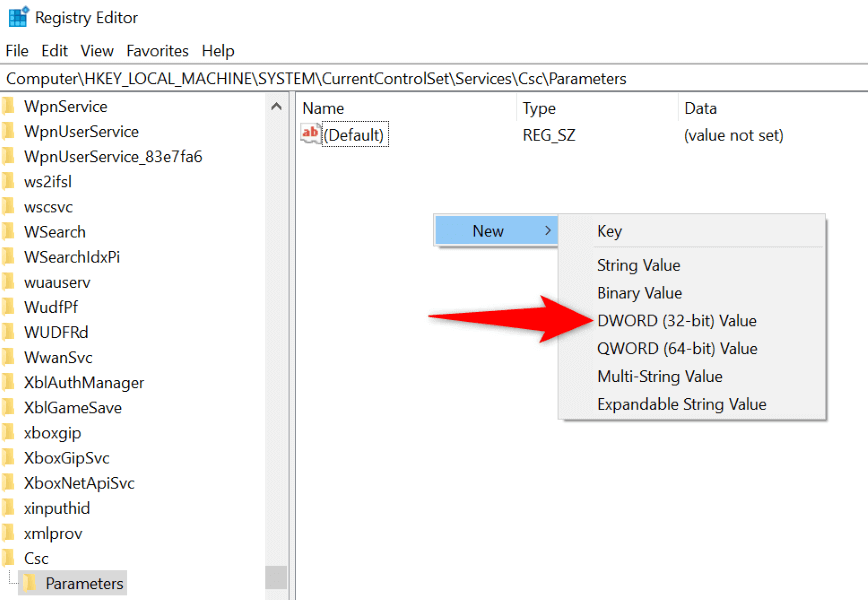Click the Csc folder icon in tree

pos(9,558)
